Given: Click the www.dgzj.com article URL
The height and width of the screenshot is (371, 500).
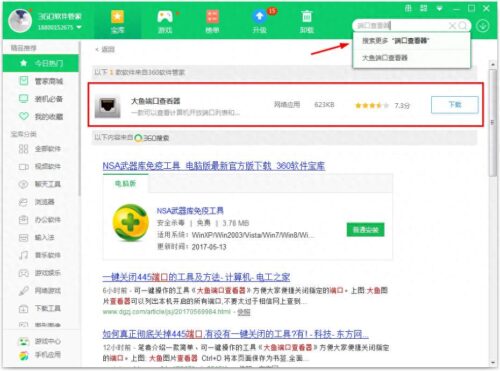Looking at the screenshot, I should pyautogui.click(x=167, y=312).
